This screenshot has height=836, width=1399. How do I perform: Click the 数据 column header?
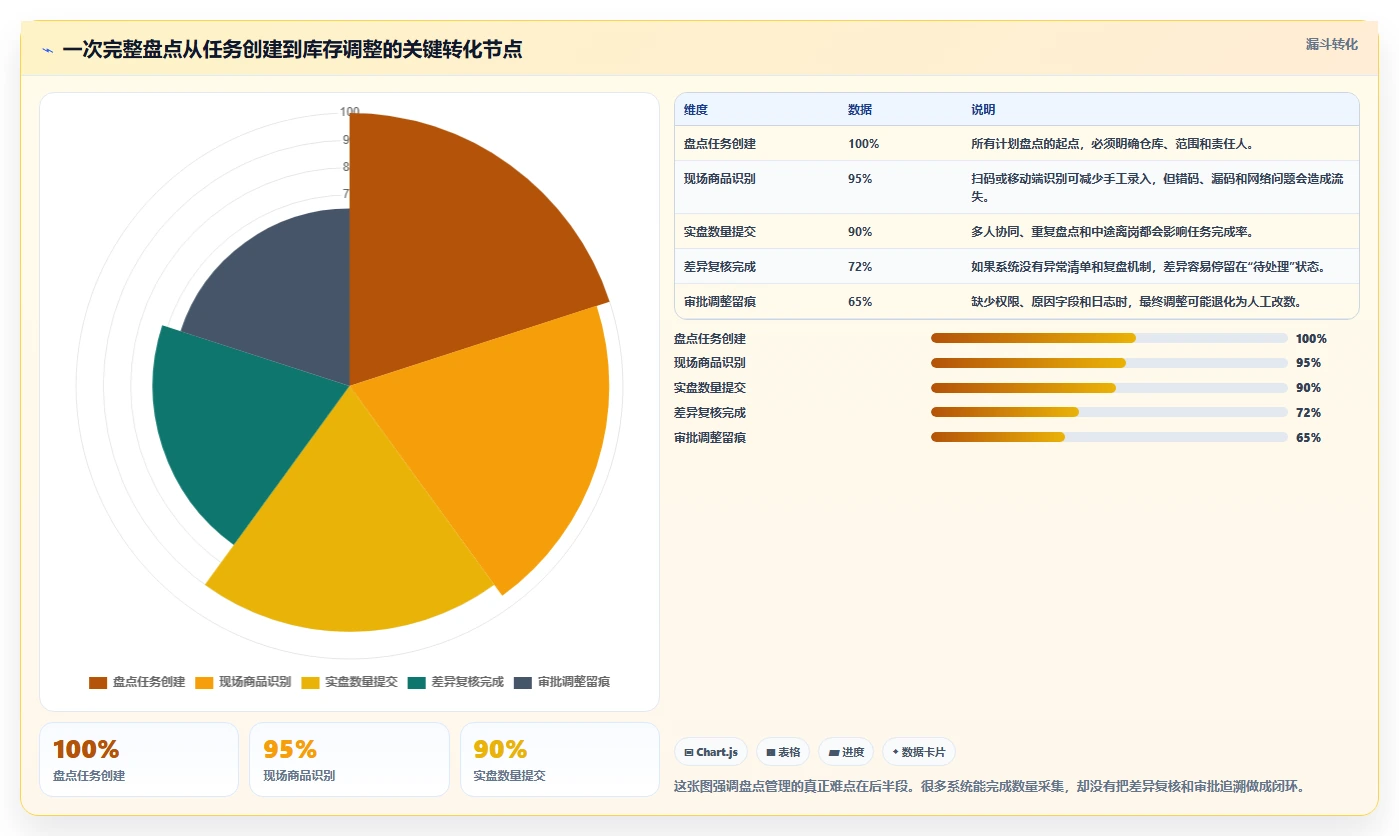pos(860,110)
